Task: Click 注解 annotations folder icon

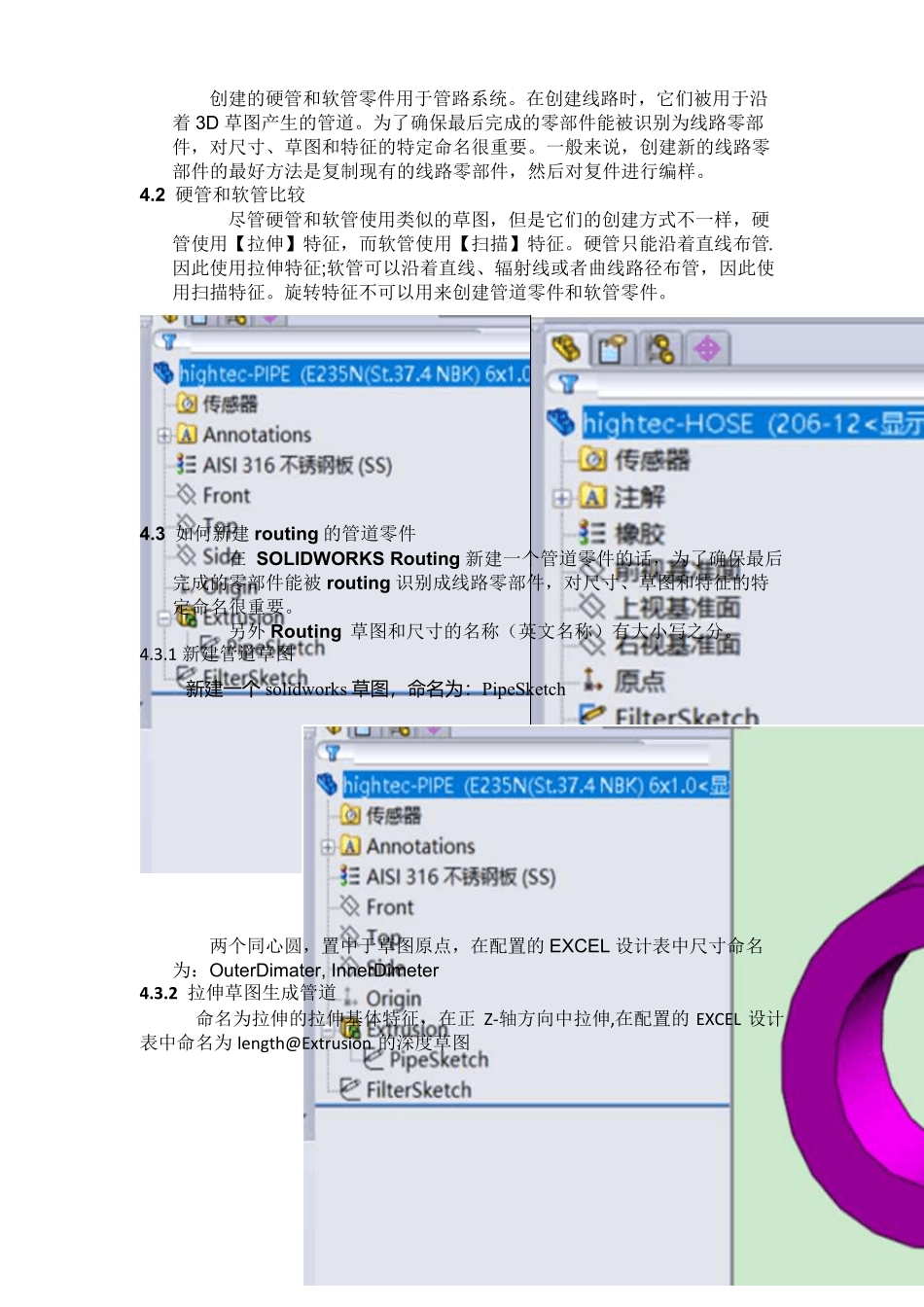Action: click(x=592, y=497)
